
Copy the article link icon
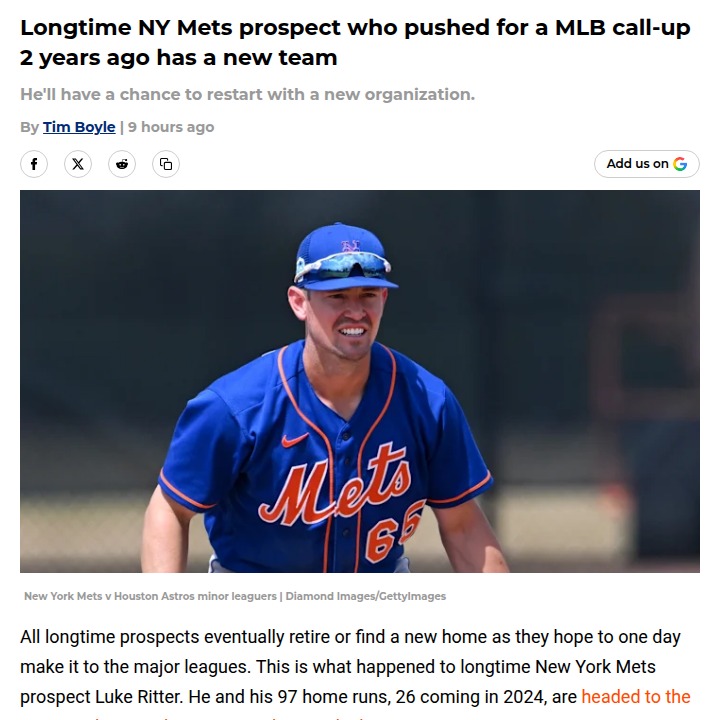tap(166, 164)
